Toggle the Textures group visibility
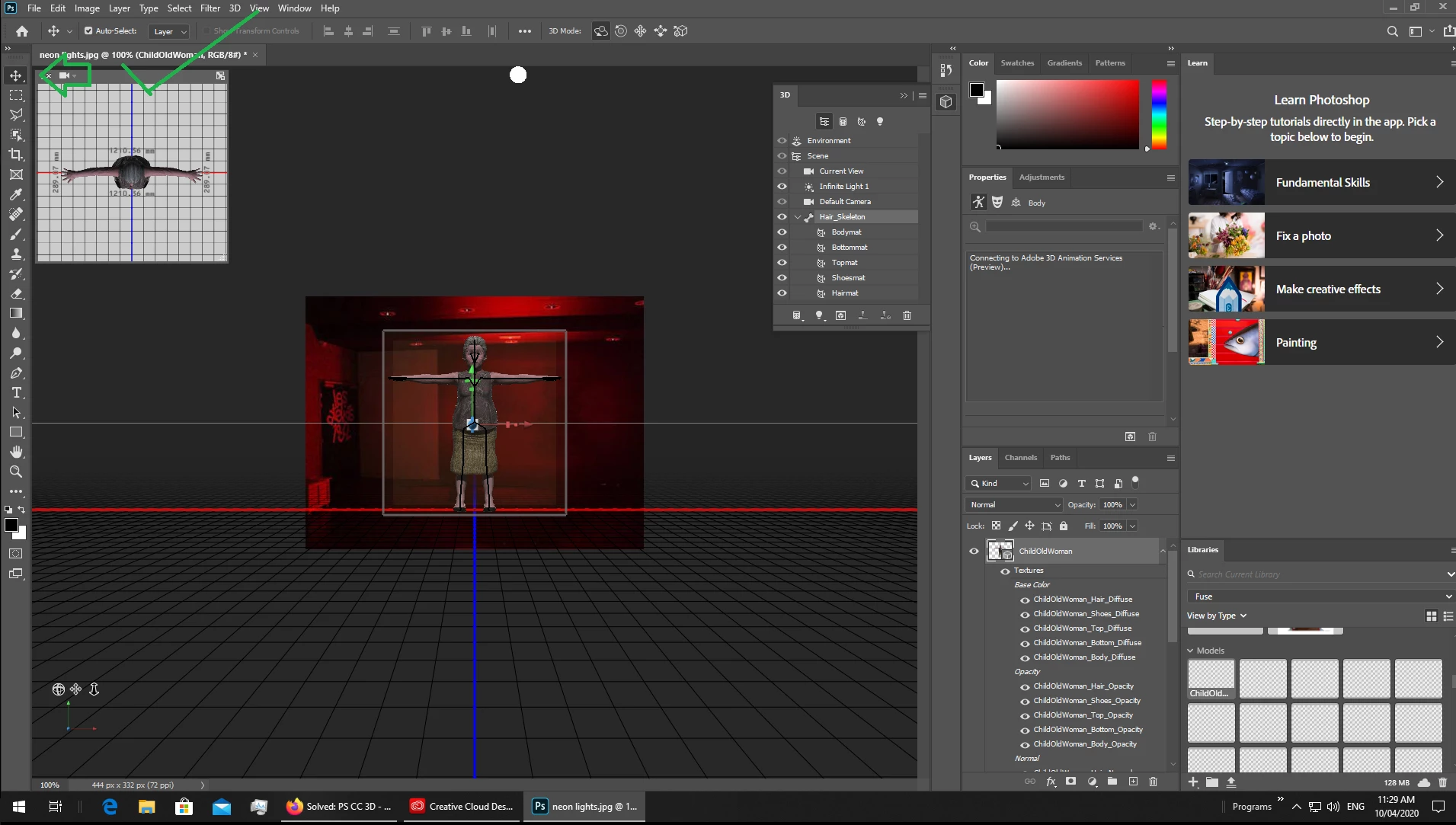The image size is (1456, 825). pos(1005,571)
